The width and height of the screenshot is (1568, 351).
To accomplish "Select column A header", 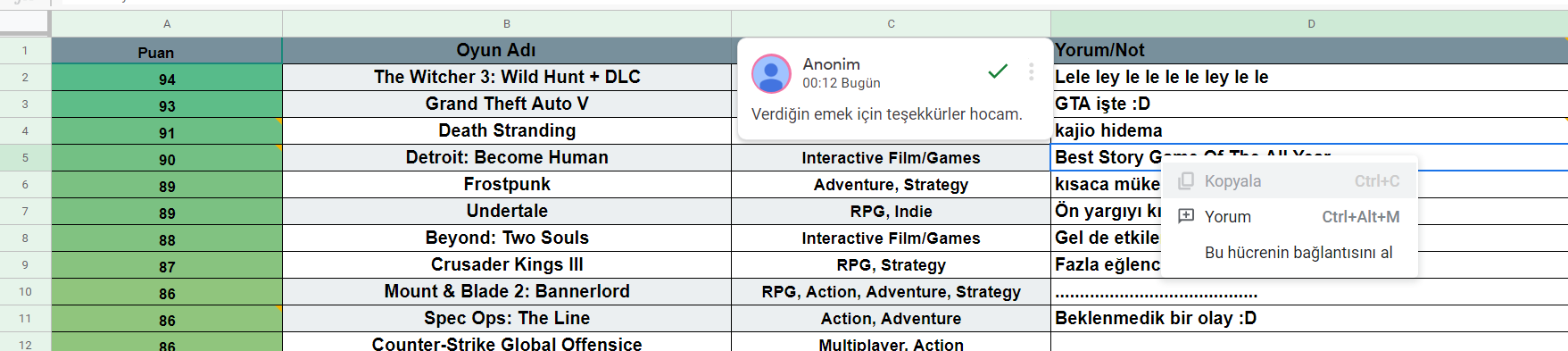I will click(x=167, y=24).
